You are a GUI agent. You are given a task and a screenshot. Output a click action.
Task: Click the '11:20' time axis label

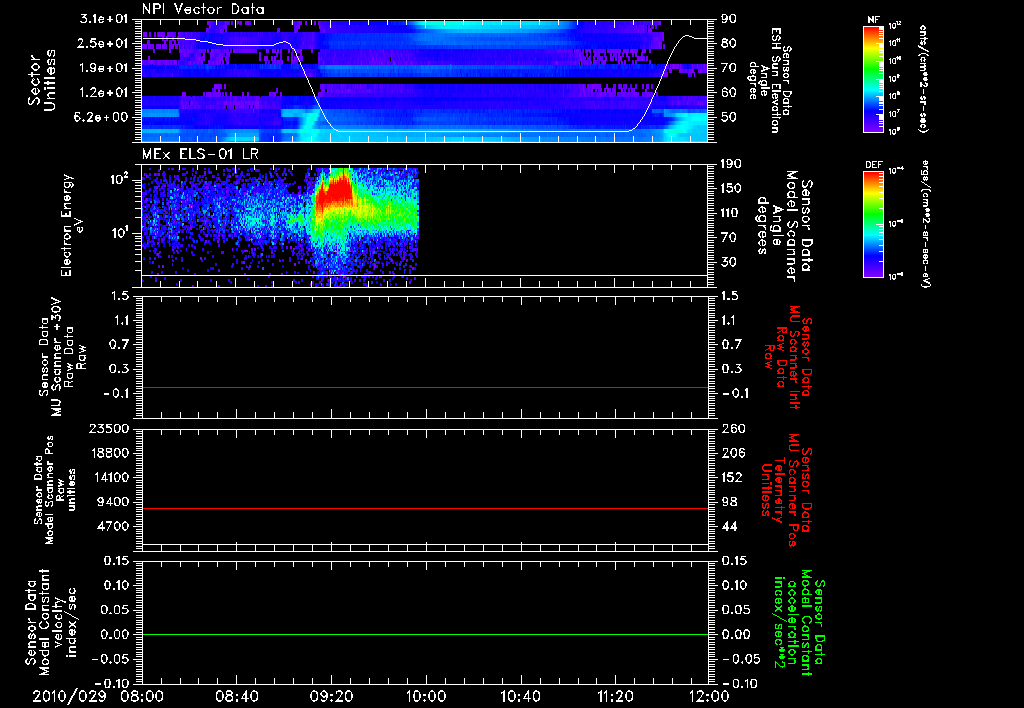coord(615,696)
